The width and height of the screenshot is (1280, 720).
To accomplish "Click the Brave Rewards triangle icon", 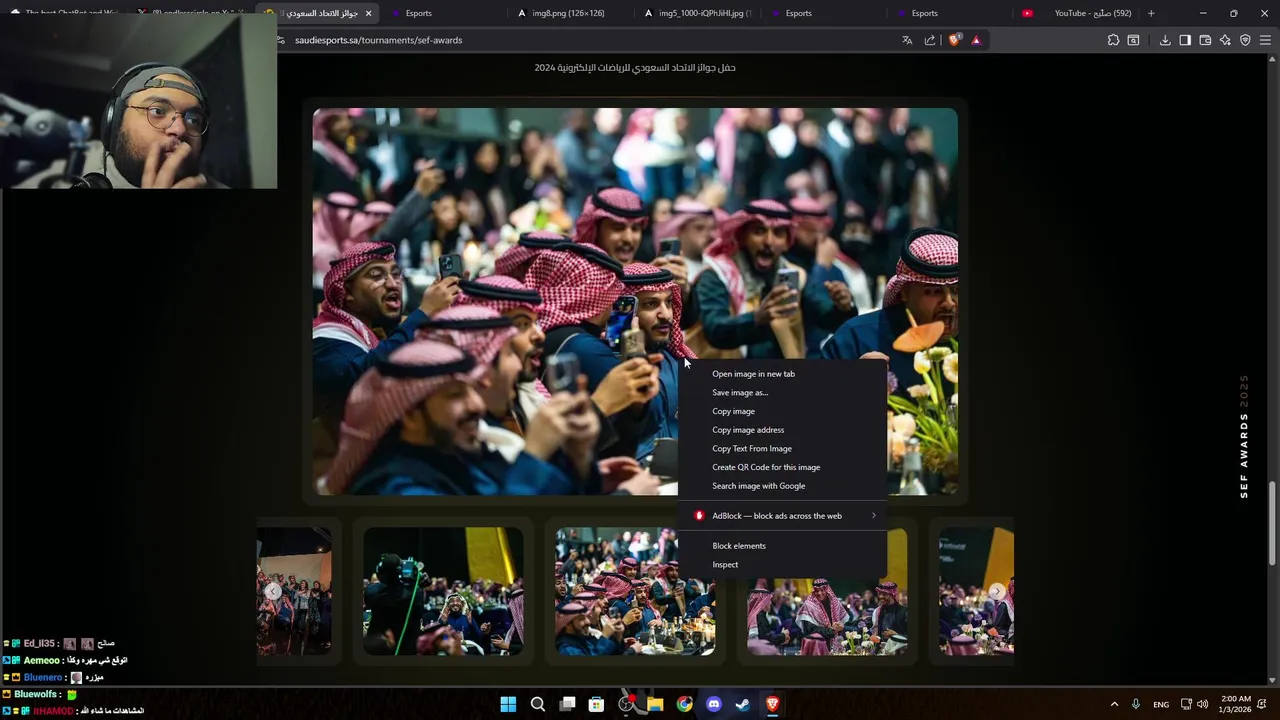I will 976,40.
